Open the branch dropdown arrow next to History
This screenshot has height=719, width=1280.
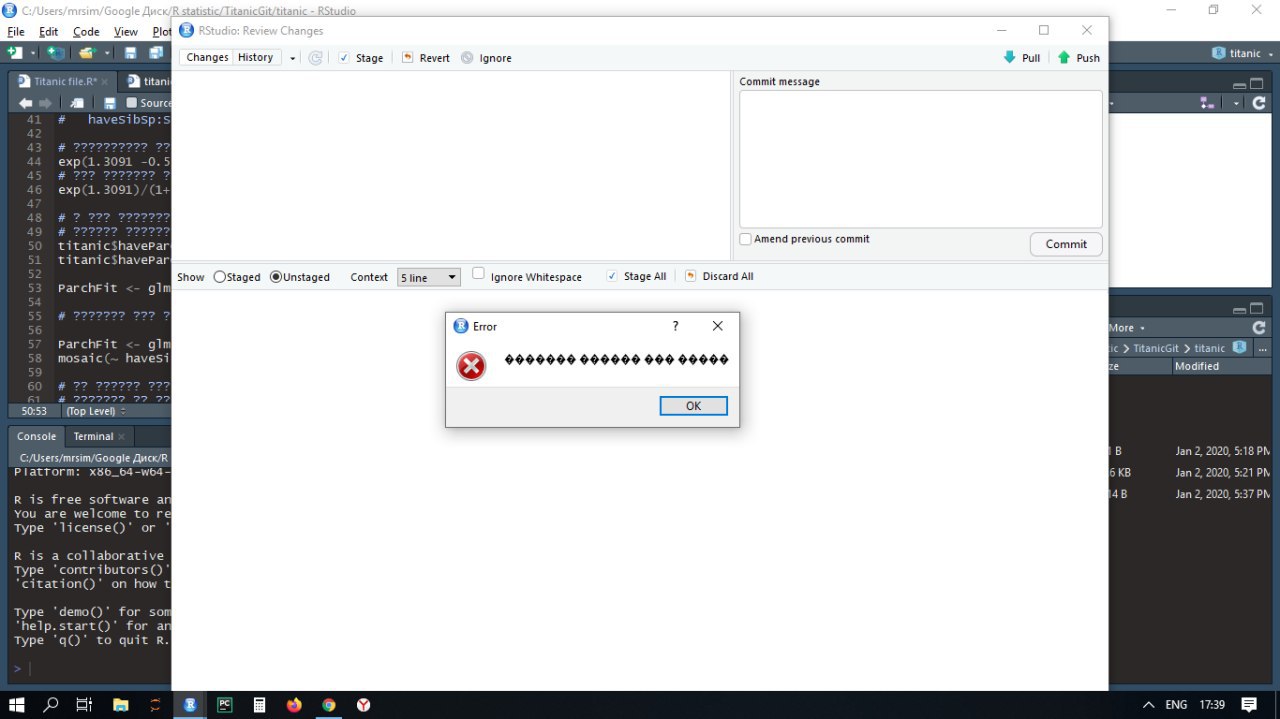tap(293, 59)
